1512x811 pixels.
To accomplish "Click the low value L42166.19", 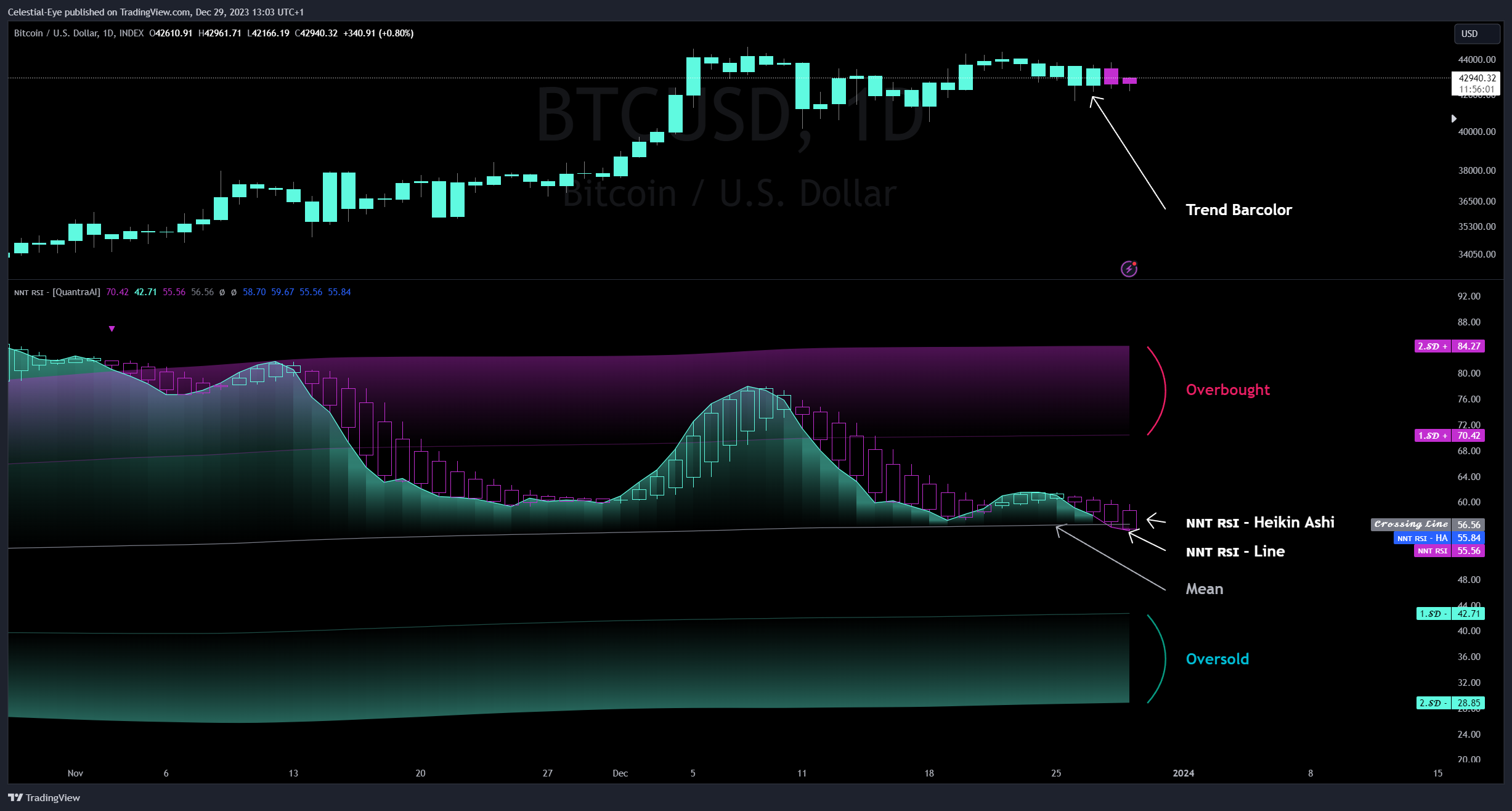I will pyautogui.click(x=268, y=33).
